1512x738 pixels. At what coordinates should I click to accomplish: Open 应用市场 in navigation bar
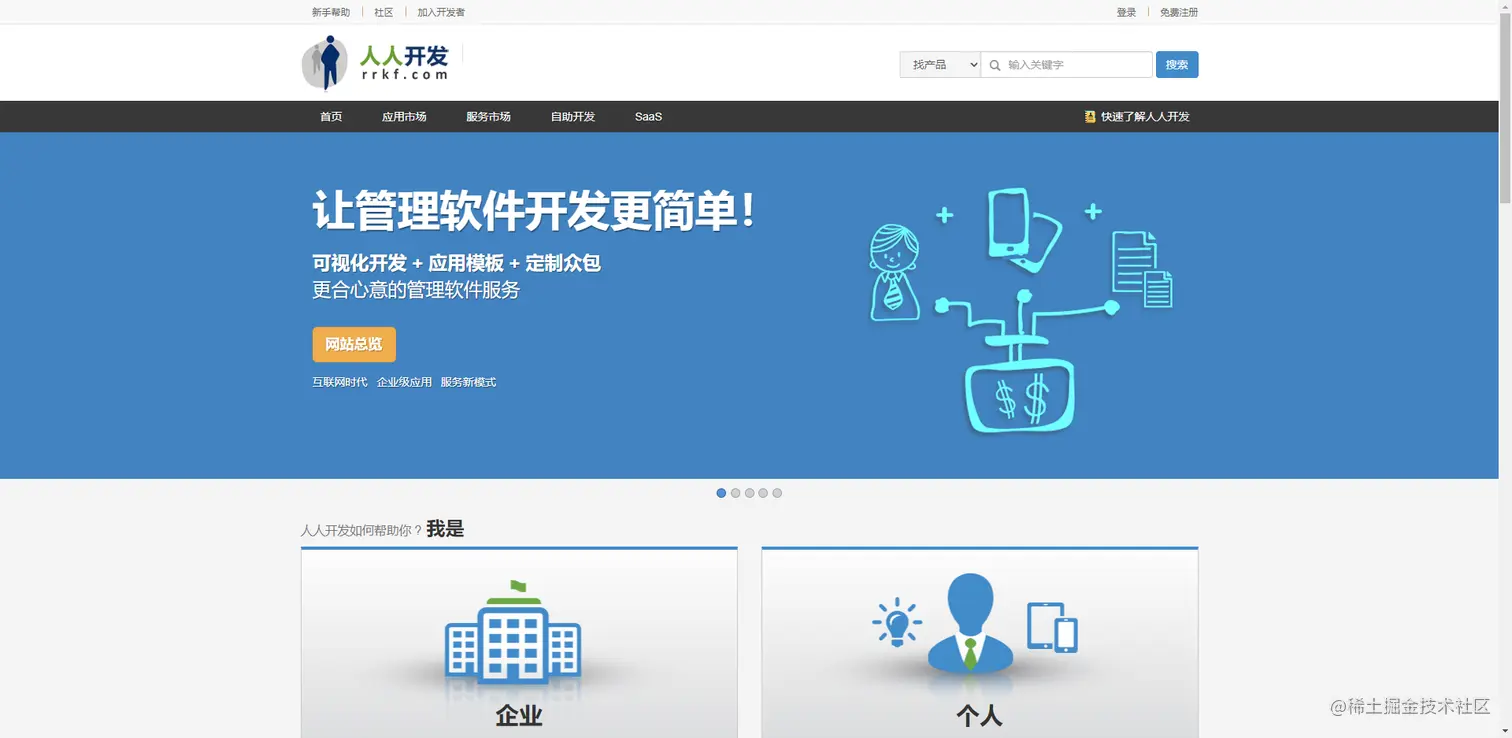(404, 117)
